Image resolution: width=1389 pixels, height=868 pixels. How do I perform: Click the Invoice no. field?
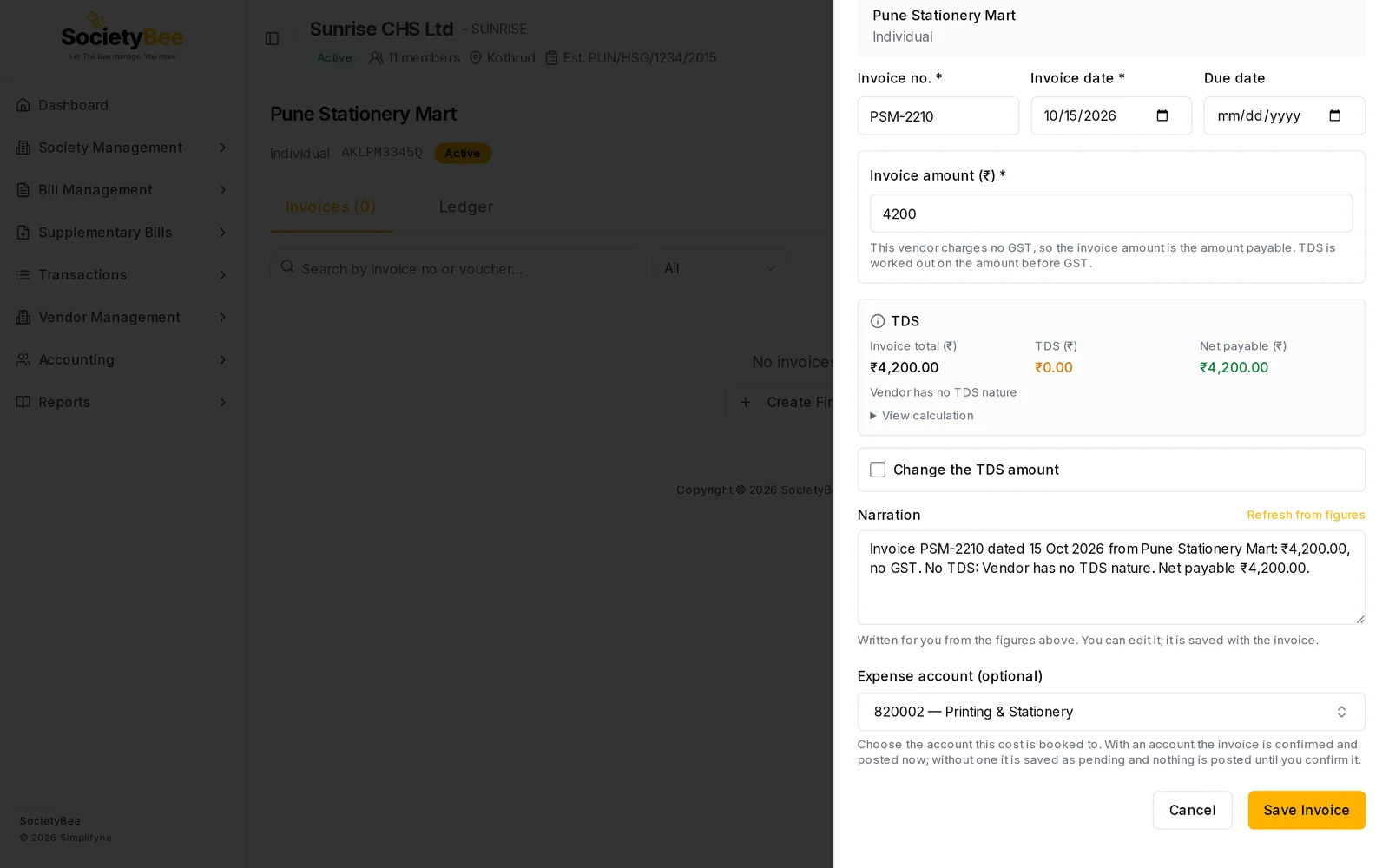[x=938, y=115]
